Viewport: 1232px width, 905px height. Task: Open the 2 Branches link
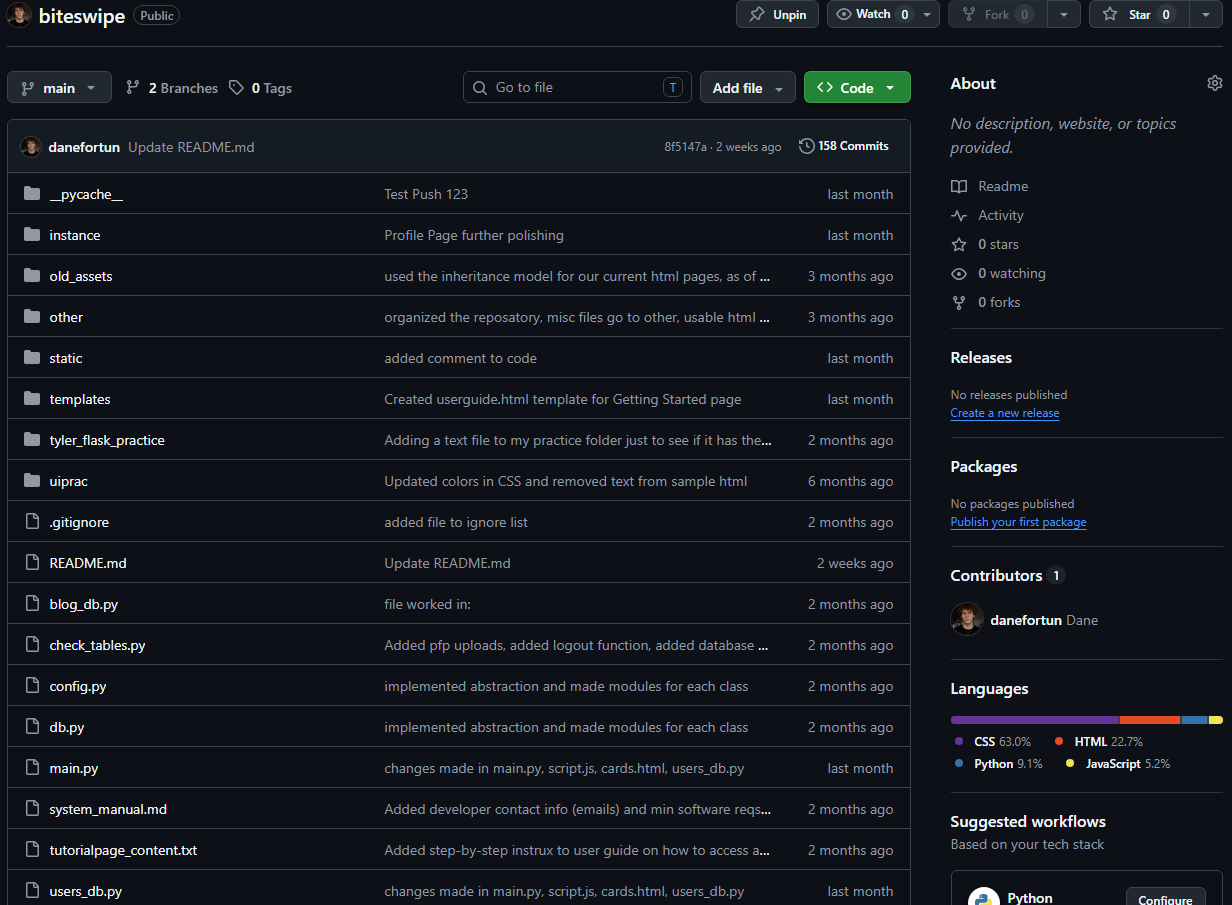pyautogui.click(x=171, y=88)
